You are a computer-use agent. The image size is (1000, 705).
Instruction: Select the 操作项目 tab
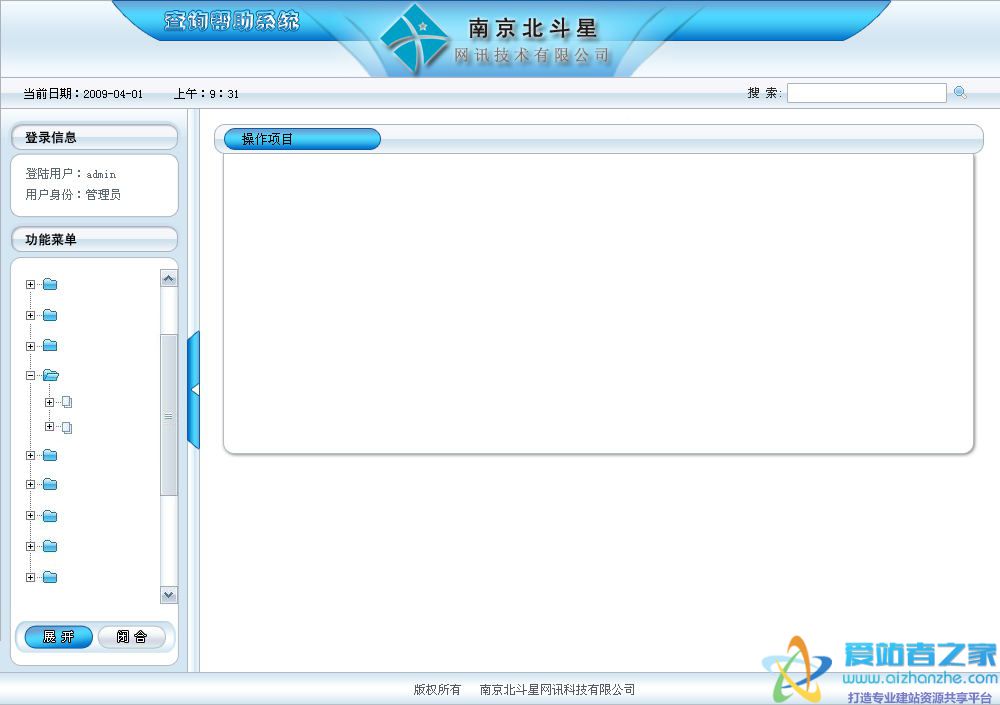coord(300,139)
